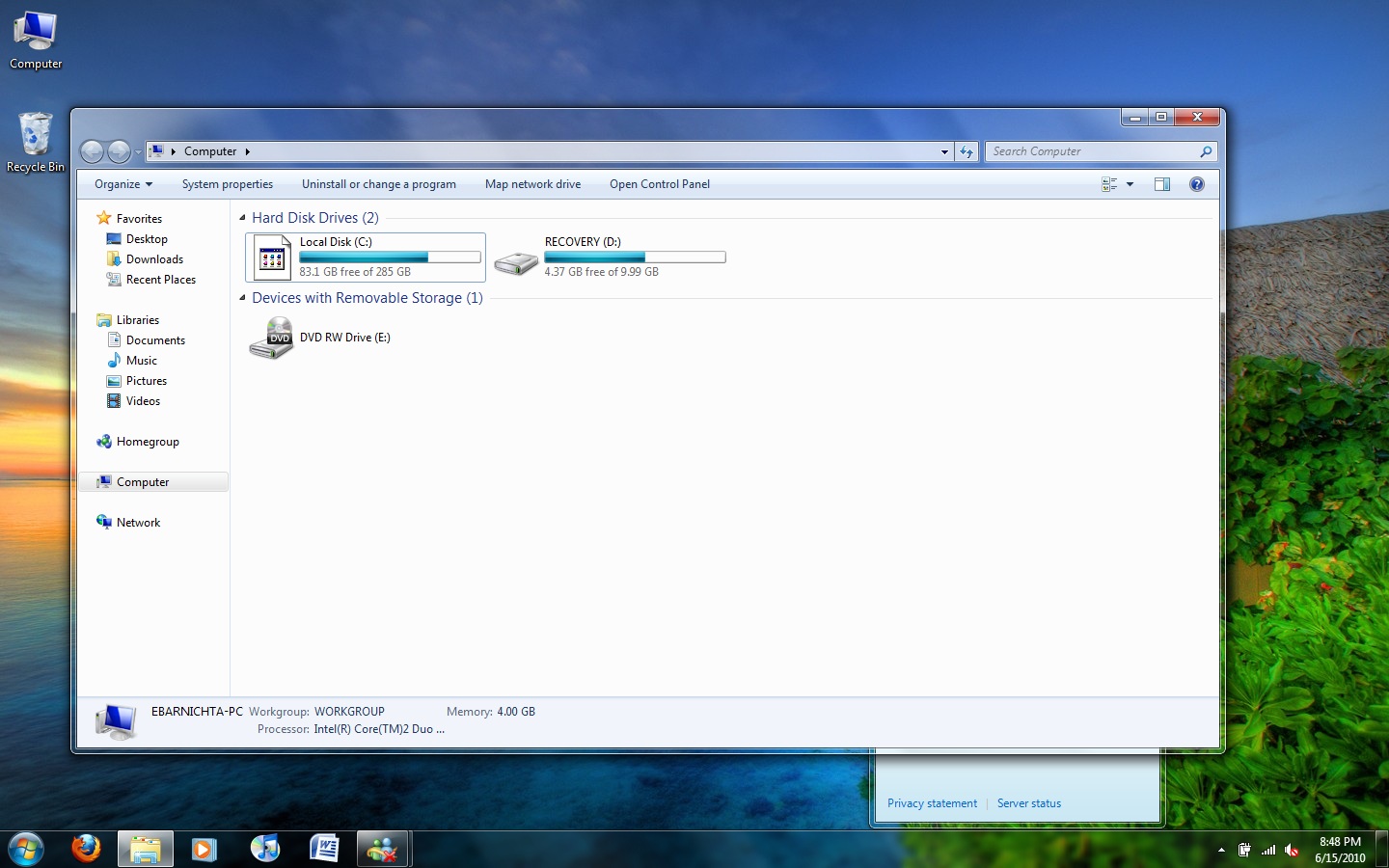Open the Homegroup item in sidebar
The width and height of the screenshot is (1389, 868).
point(148,442)
